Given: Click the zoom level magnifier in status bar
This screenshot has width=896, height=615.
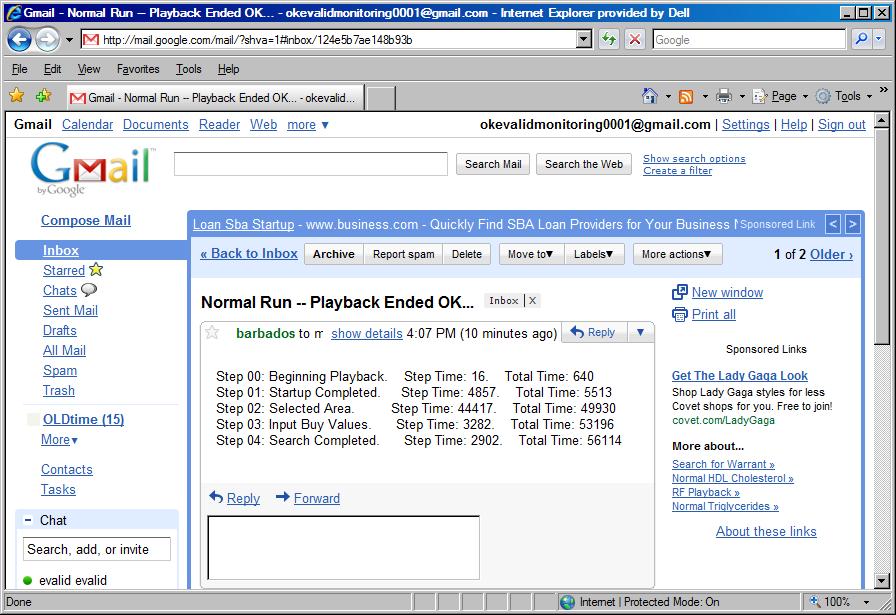Looking at the screenshot, I should [x=814, y=601].
